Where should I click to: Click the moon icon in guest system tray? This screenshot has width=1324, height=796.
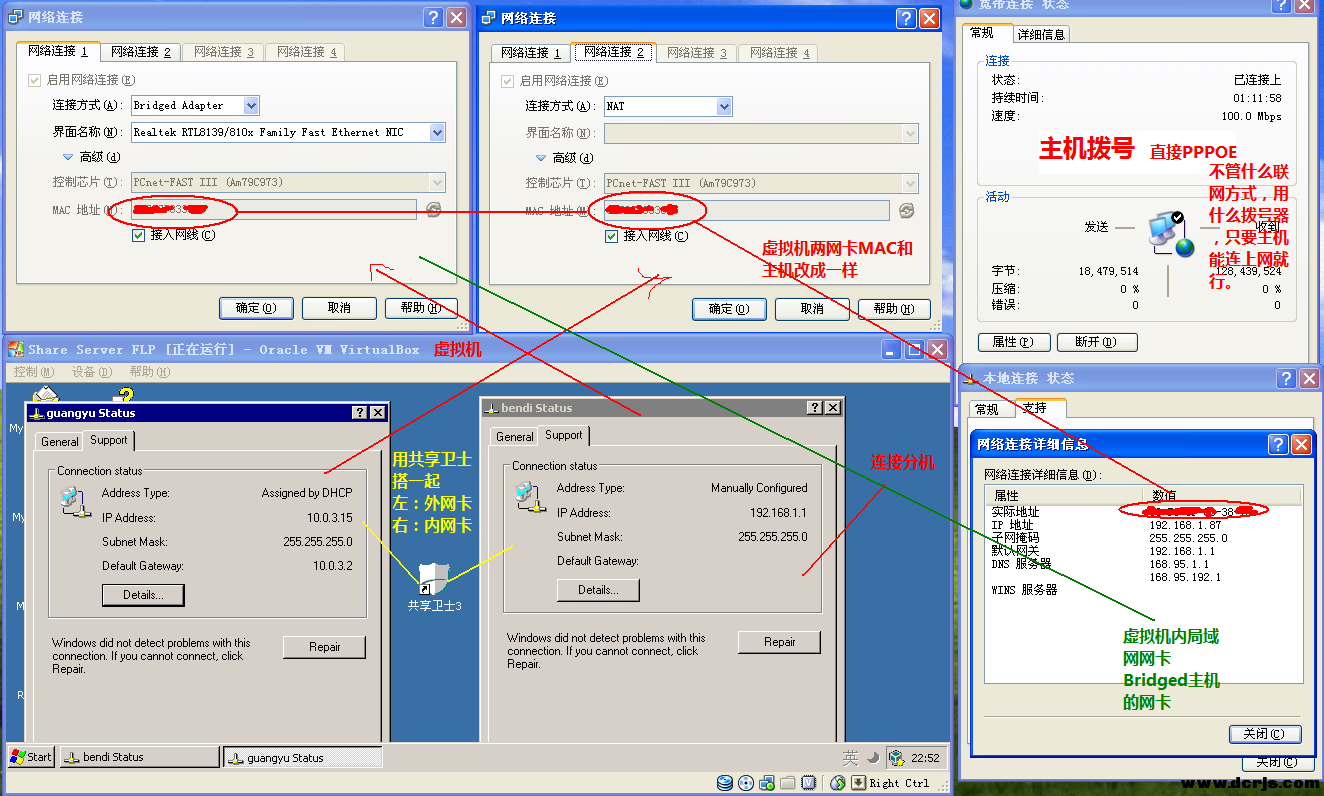(x=872, y=758)
